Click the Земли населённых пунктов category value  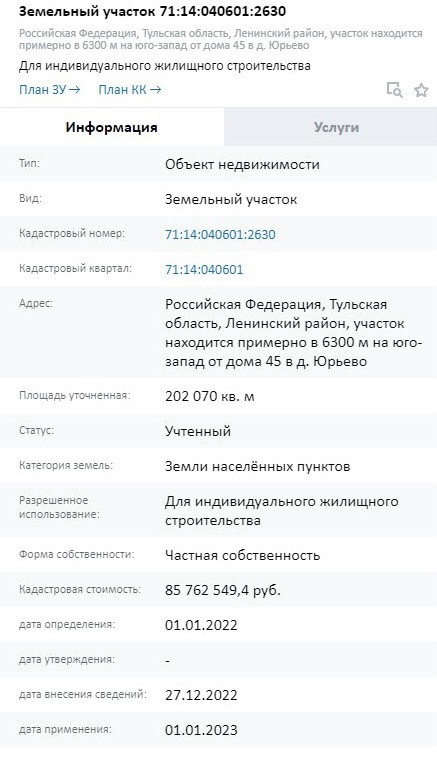tap(258, 467)
